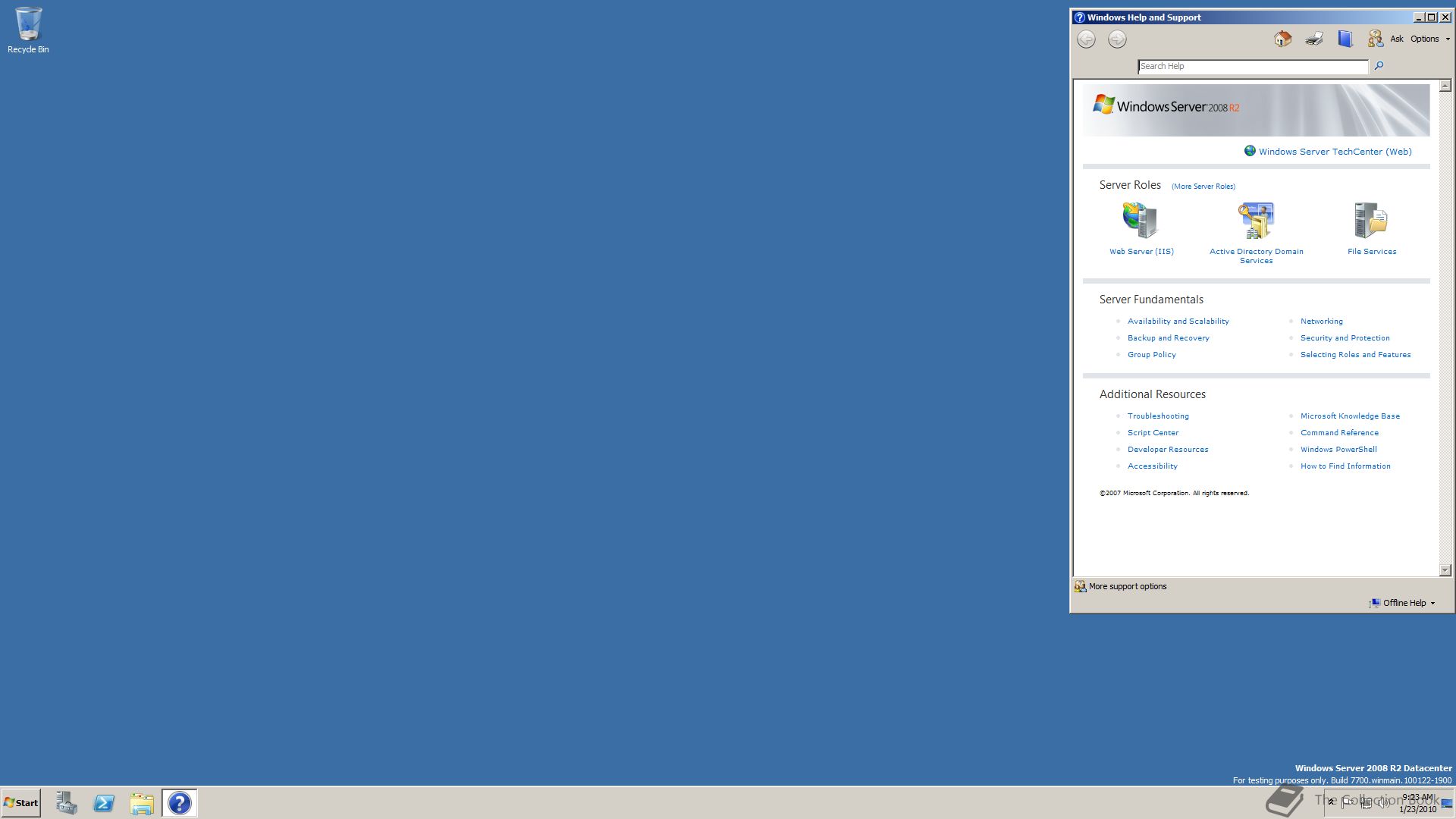
Task: Click the Start button
Action: tap(20, 803)
